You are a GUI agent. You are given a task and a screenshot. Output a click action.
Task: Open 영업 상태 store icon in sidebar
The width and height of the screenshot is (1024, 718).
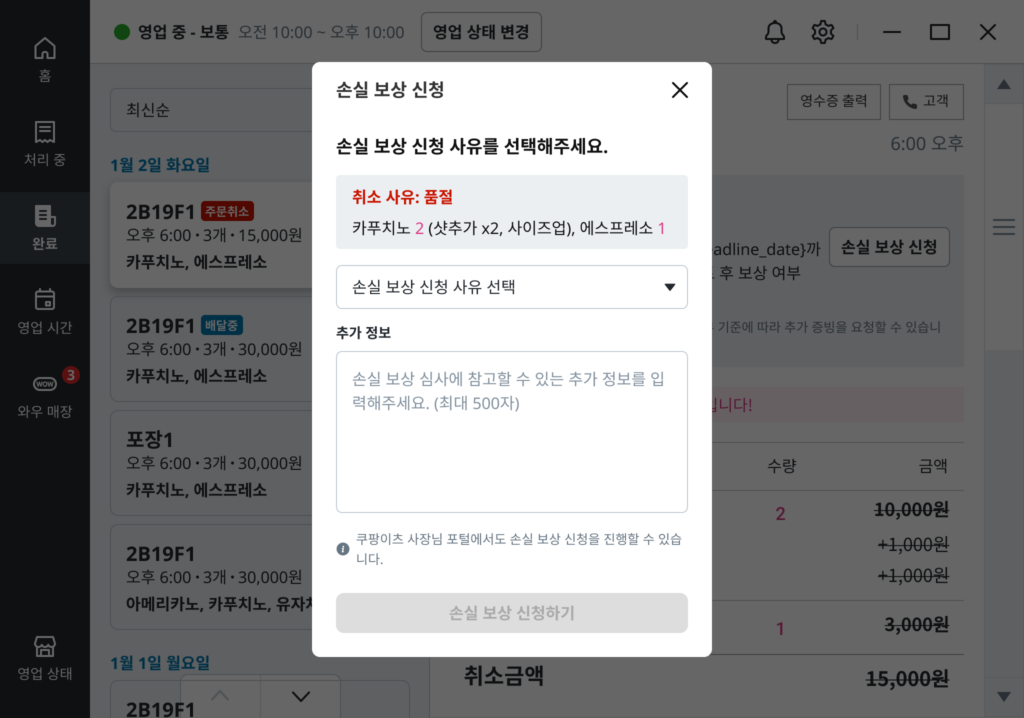tap(45, 656)
